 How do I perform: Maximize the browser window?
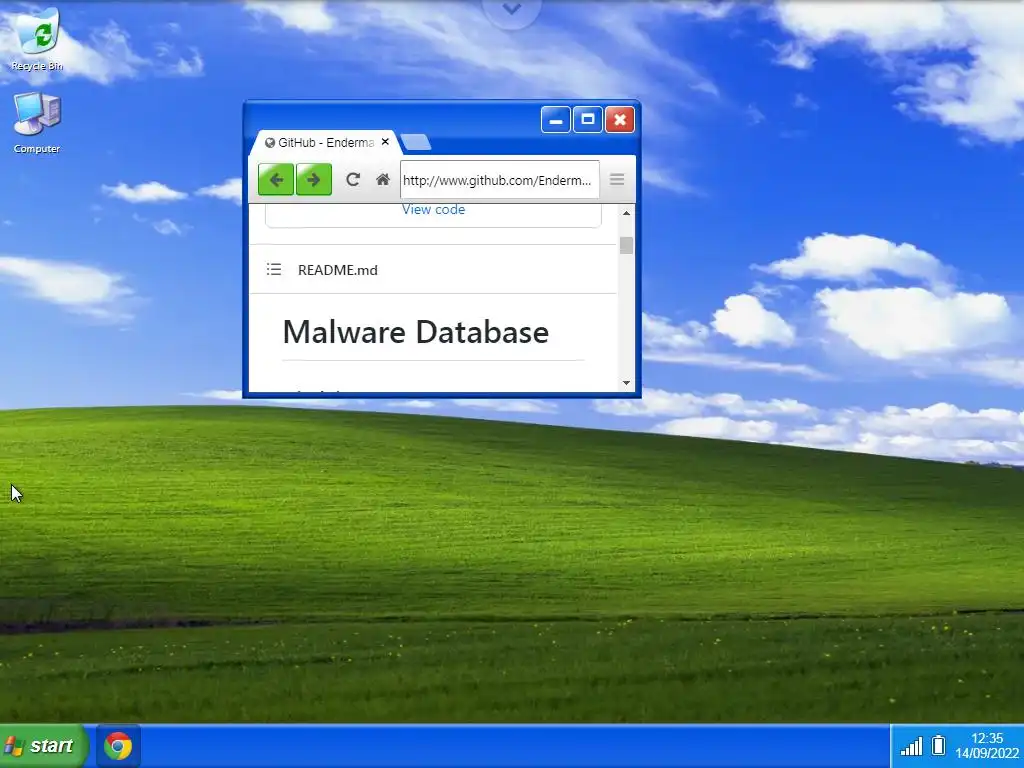click(588, 120)
